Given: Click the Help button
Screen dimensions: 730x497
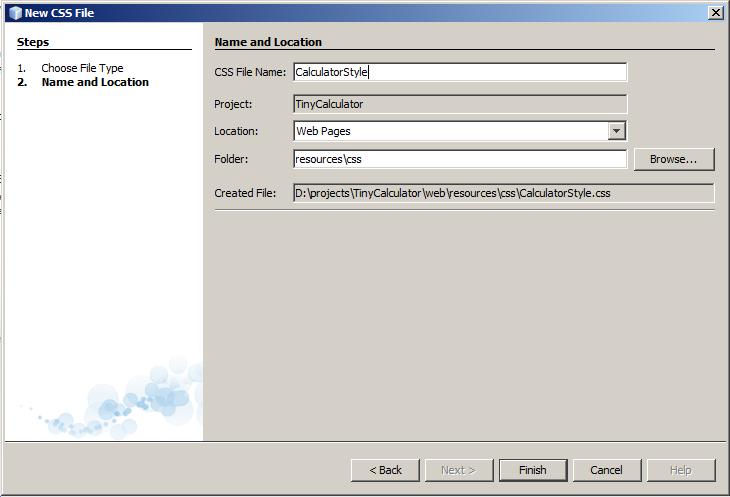Looking at the screenshot, I should 680,470.
